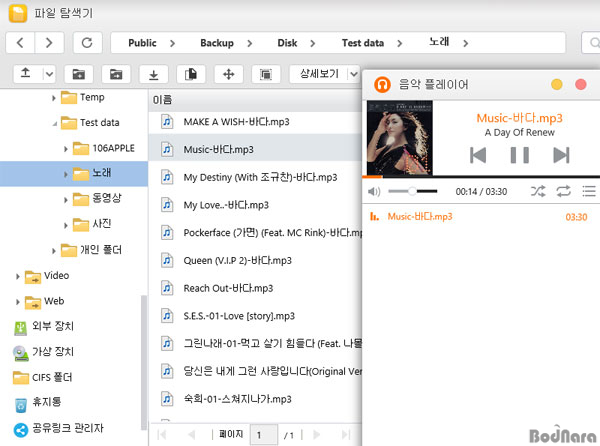This screenshot has height=446, width=600.
Task: Expand the 106APPLE folder node
Action: tap(65, 149)
